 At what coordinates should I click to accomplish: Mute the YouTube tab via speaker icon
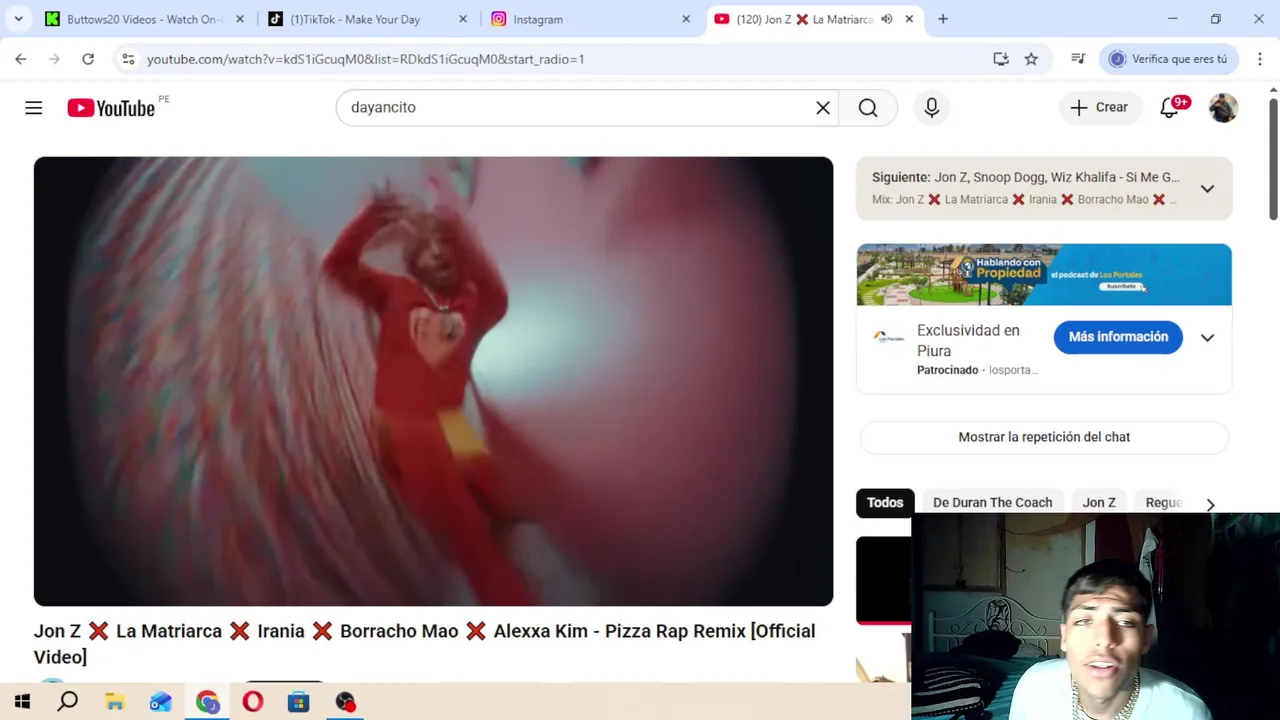point(887,19)
